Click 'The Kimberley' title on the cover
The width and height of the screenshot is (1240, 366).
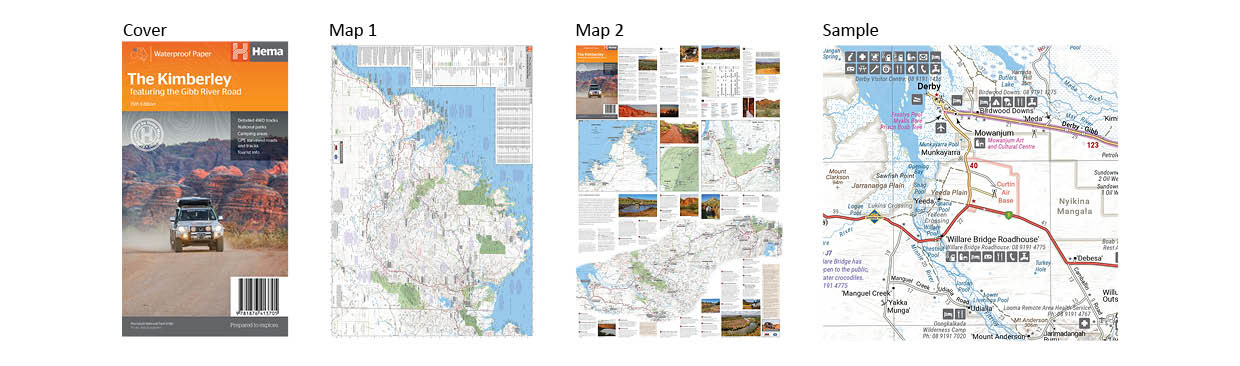(x=179, y=79)
